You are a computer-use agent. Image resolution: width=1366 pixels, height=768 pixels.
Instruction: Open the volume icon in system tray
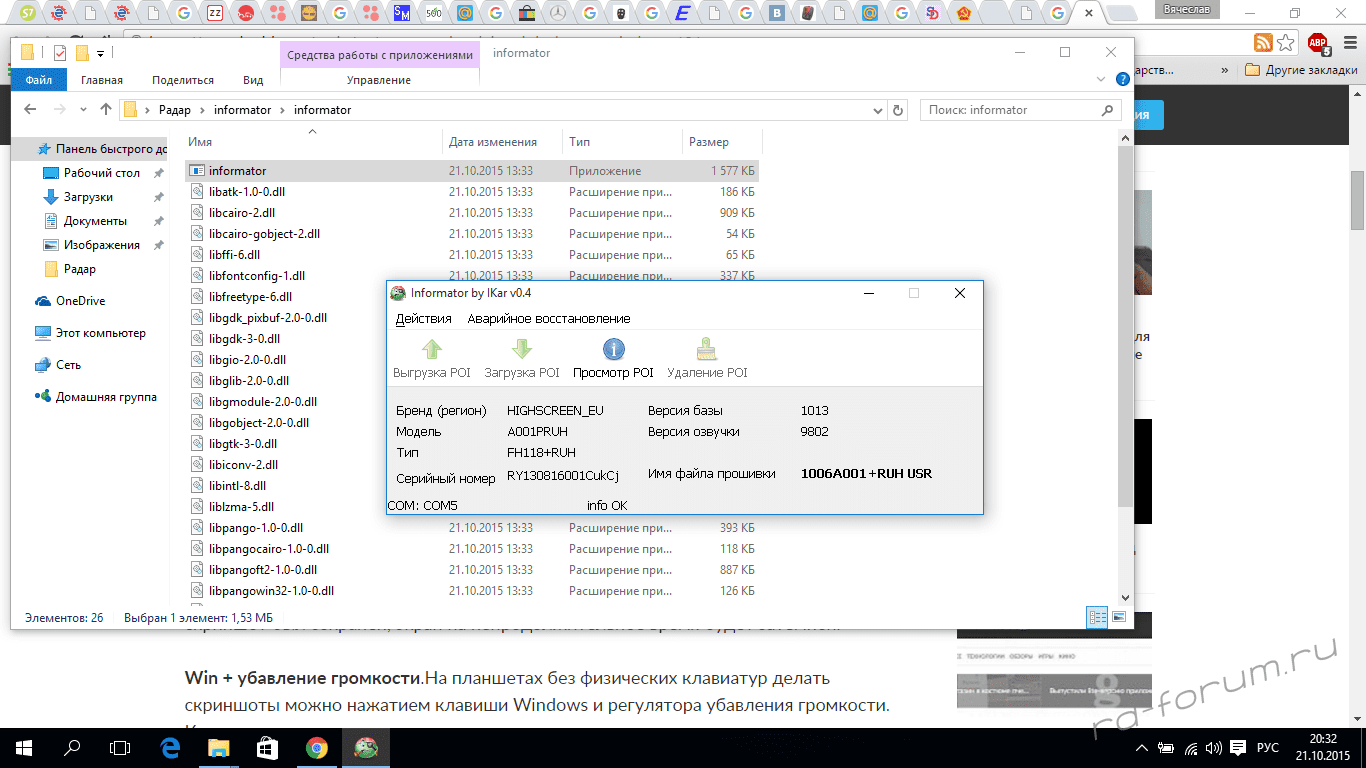(1214, 748)
